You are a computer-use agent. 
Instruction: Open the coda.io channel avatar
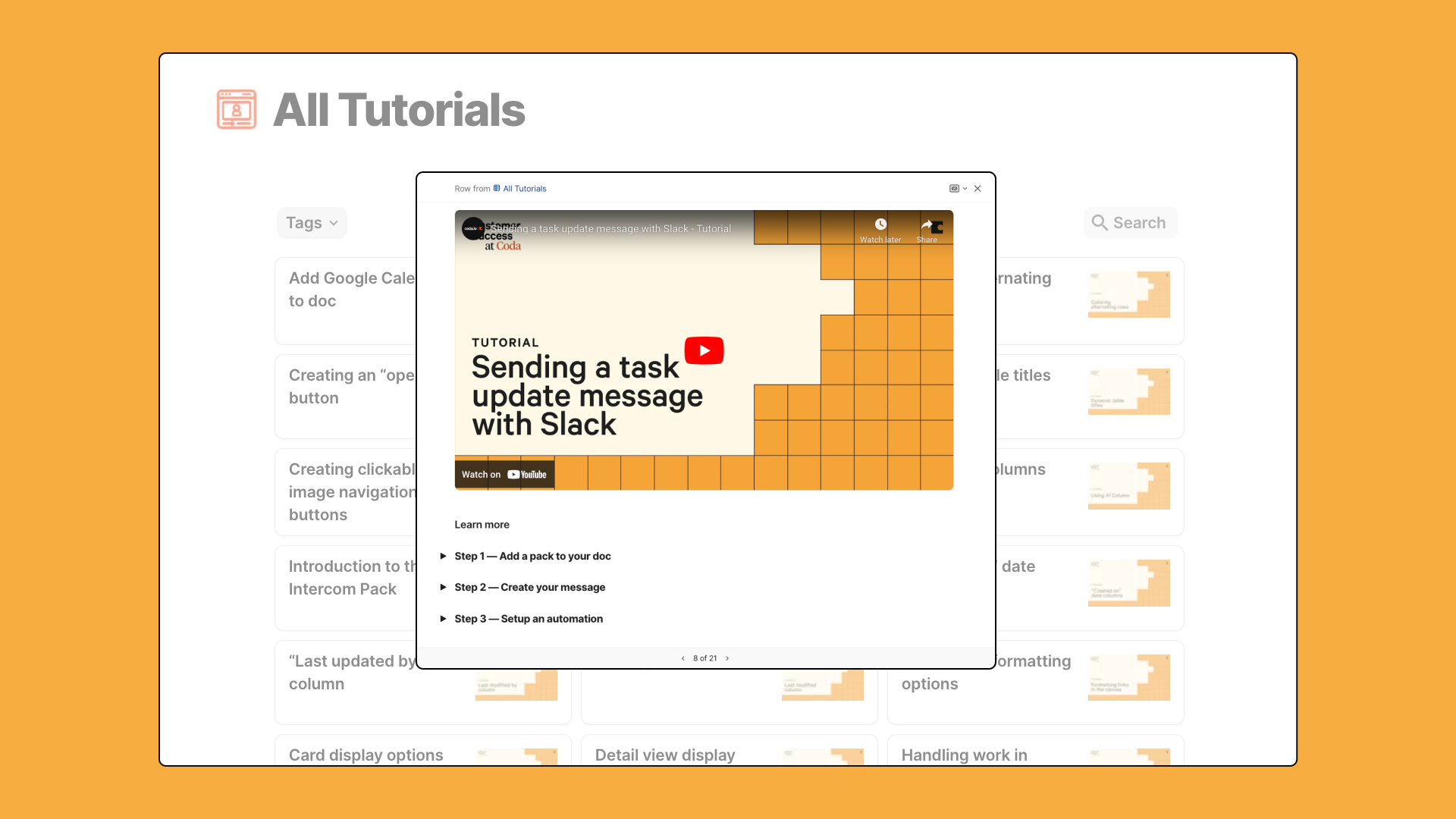tap(472, 228)
